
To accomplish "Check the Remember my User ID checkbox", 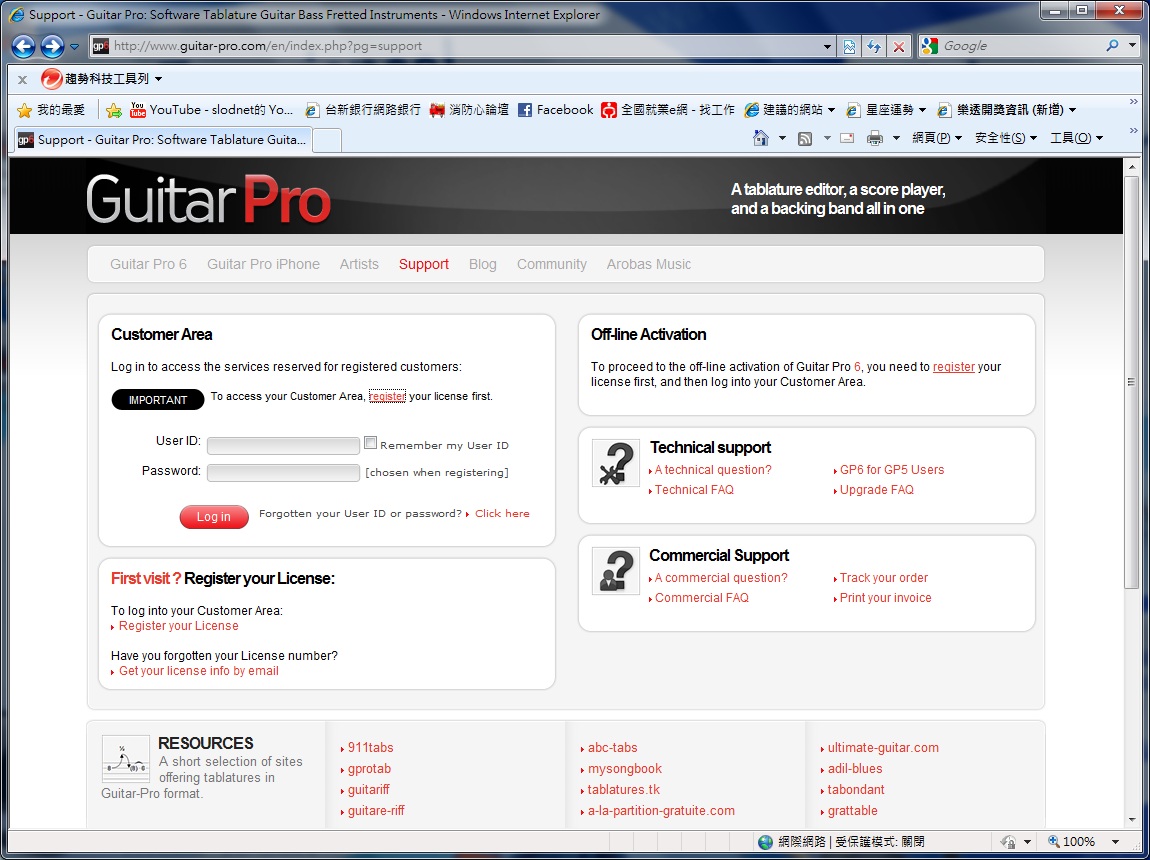I will (370, 443).
